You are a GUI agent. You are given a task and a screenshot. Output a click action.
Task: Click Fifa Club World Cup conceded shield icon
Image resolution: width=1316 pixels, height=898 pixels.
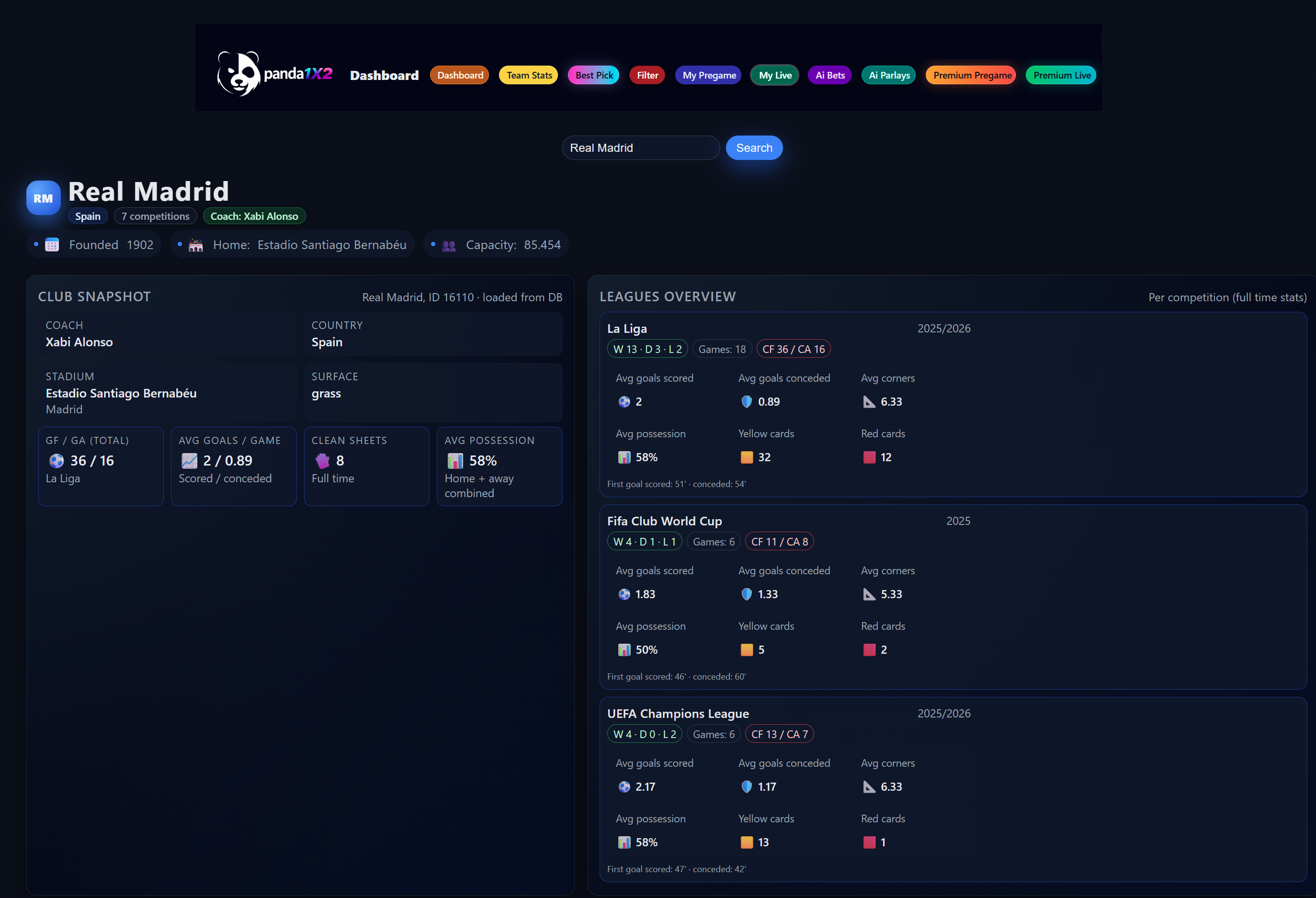tap(746, 594)
